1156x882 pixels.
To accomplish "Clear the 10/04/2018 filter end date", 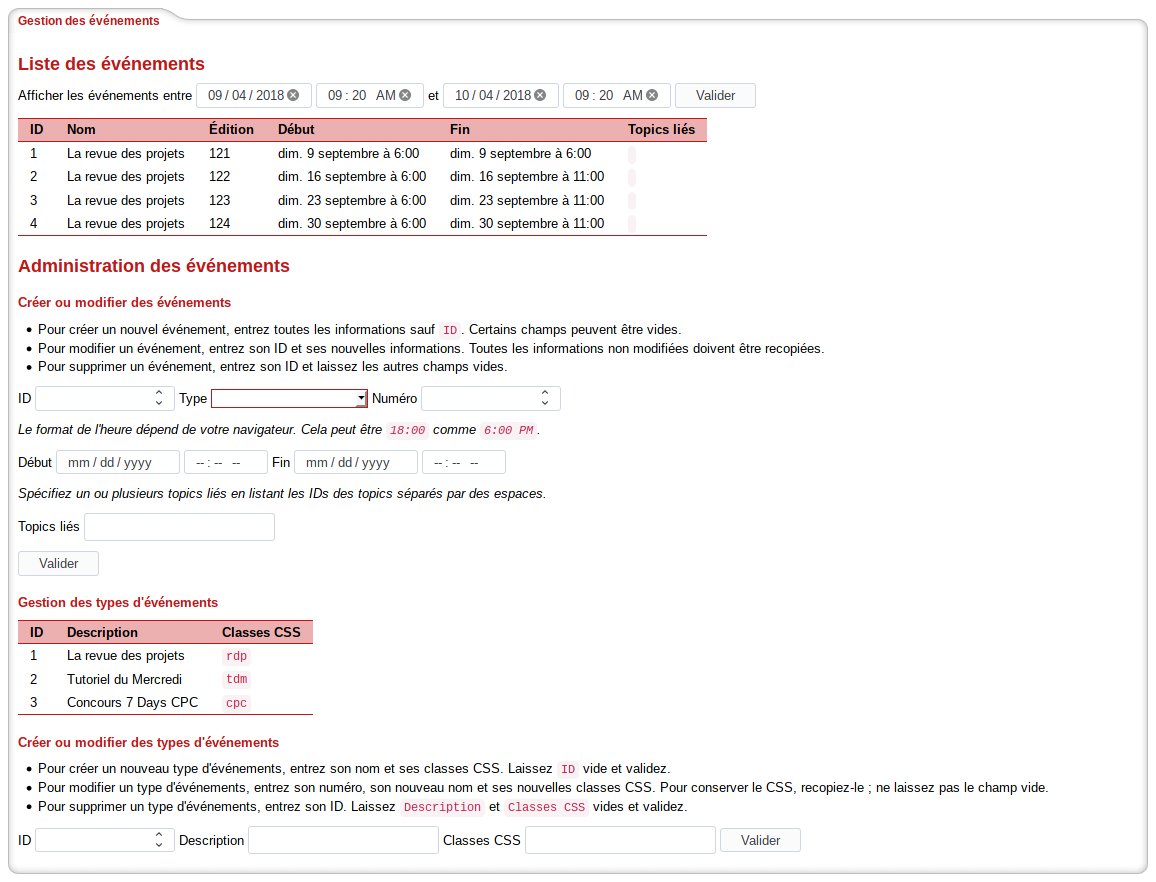I will click(x=540, y=95).
